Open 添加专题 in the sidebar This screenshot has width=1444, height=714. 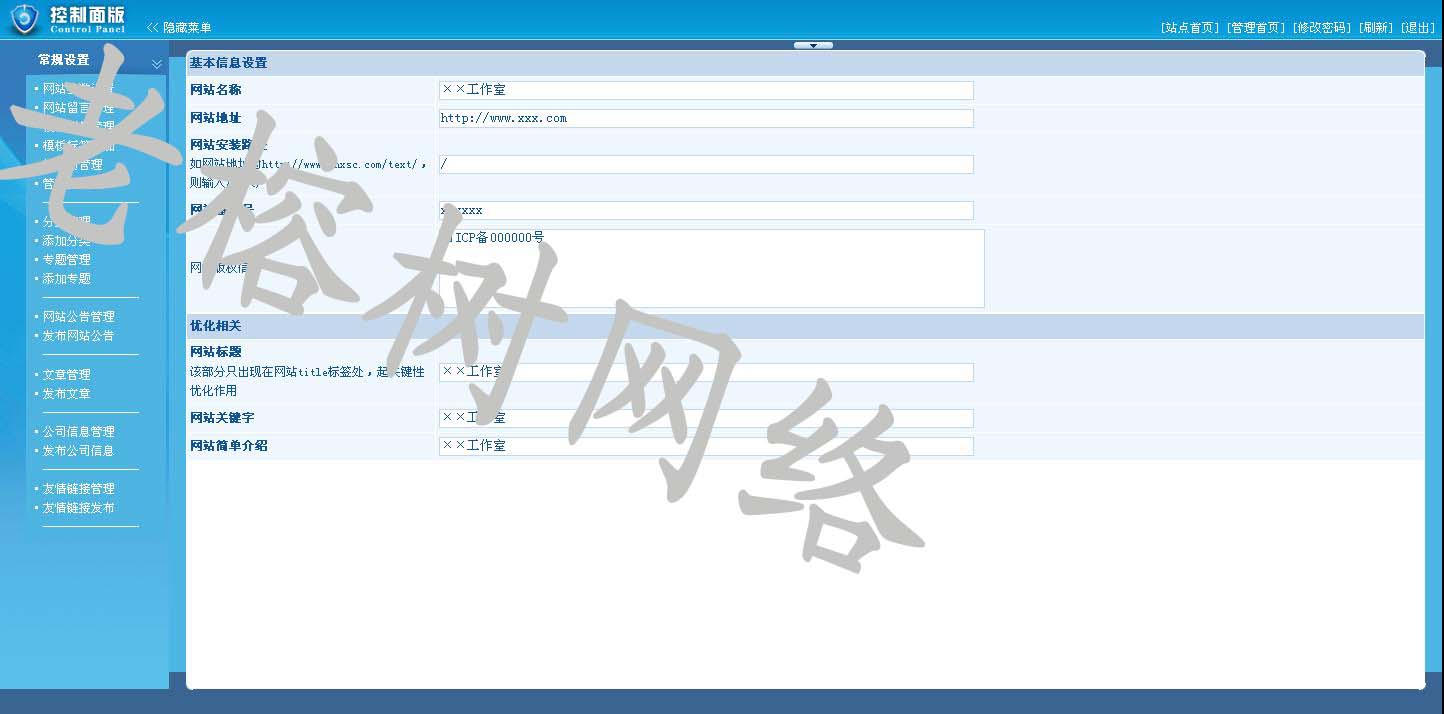tap(66, 279)
